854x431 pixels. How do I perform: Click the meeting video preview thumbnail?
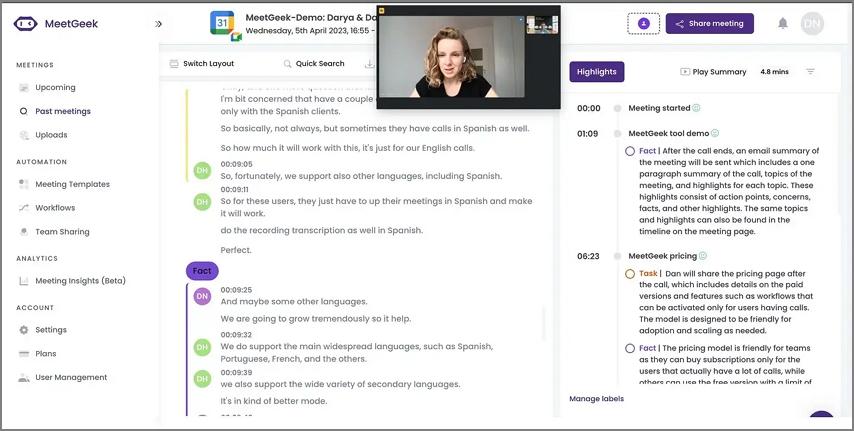[451, 57]
